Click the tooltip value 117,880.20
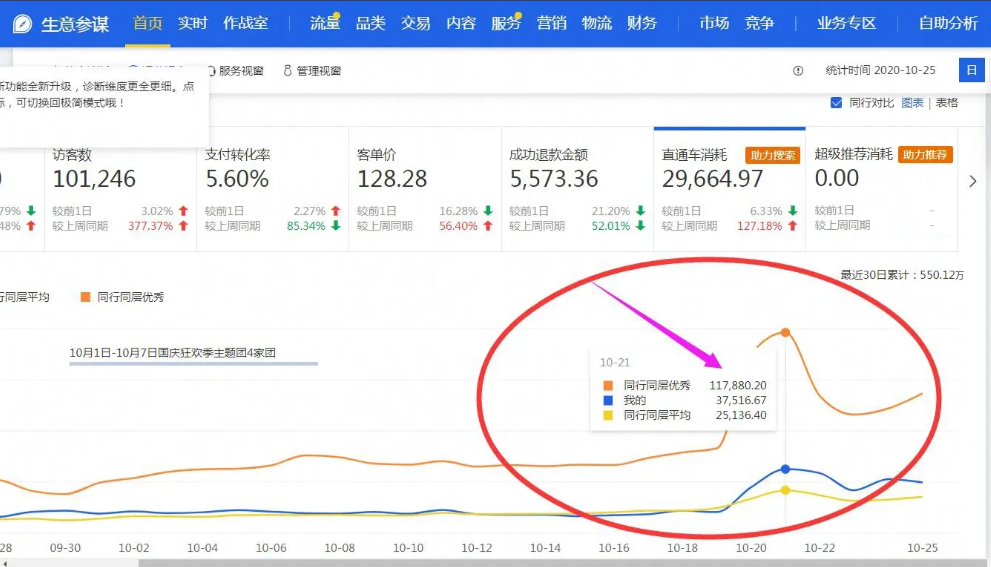Image resolution: width=991 pixels, height=567 pixels. pyautogui.click(x=738, y=385)
